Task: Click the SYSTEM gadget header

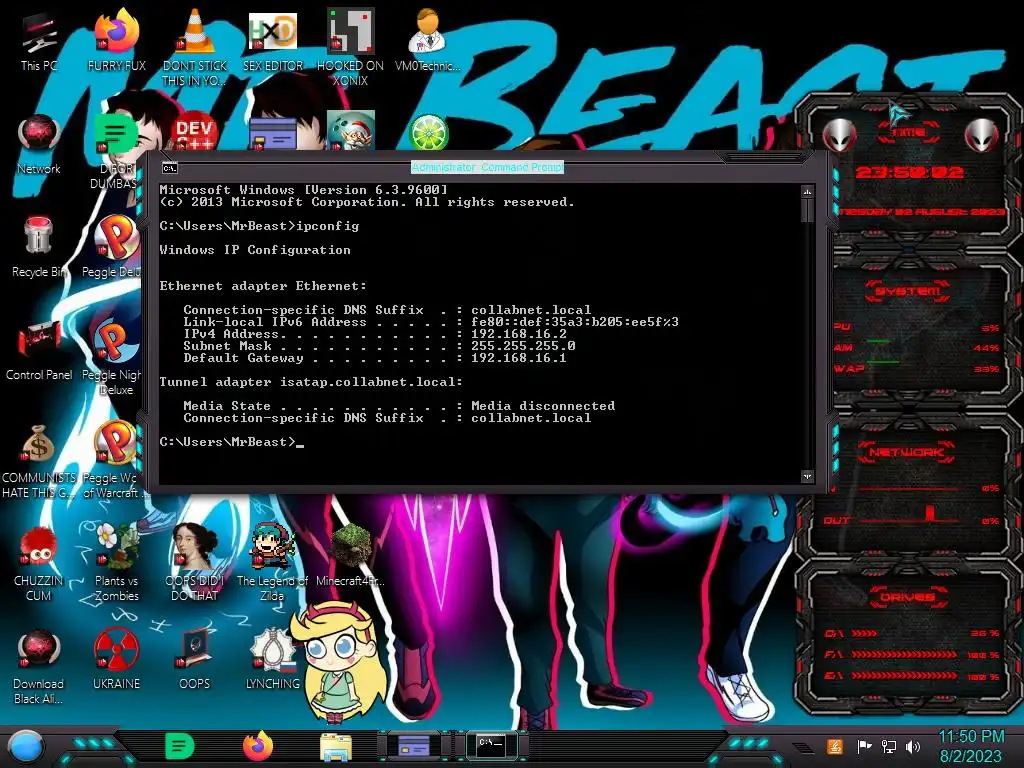Action: (x=908, y=291)
